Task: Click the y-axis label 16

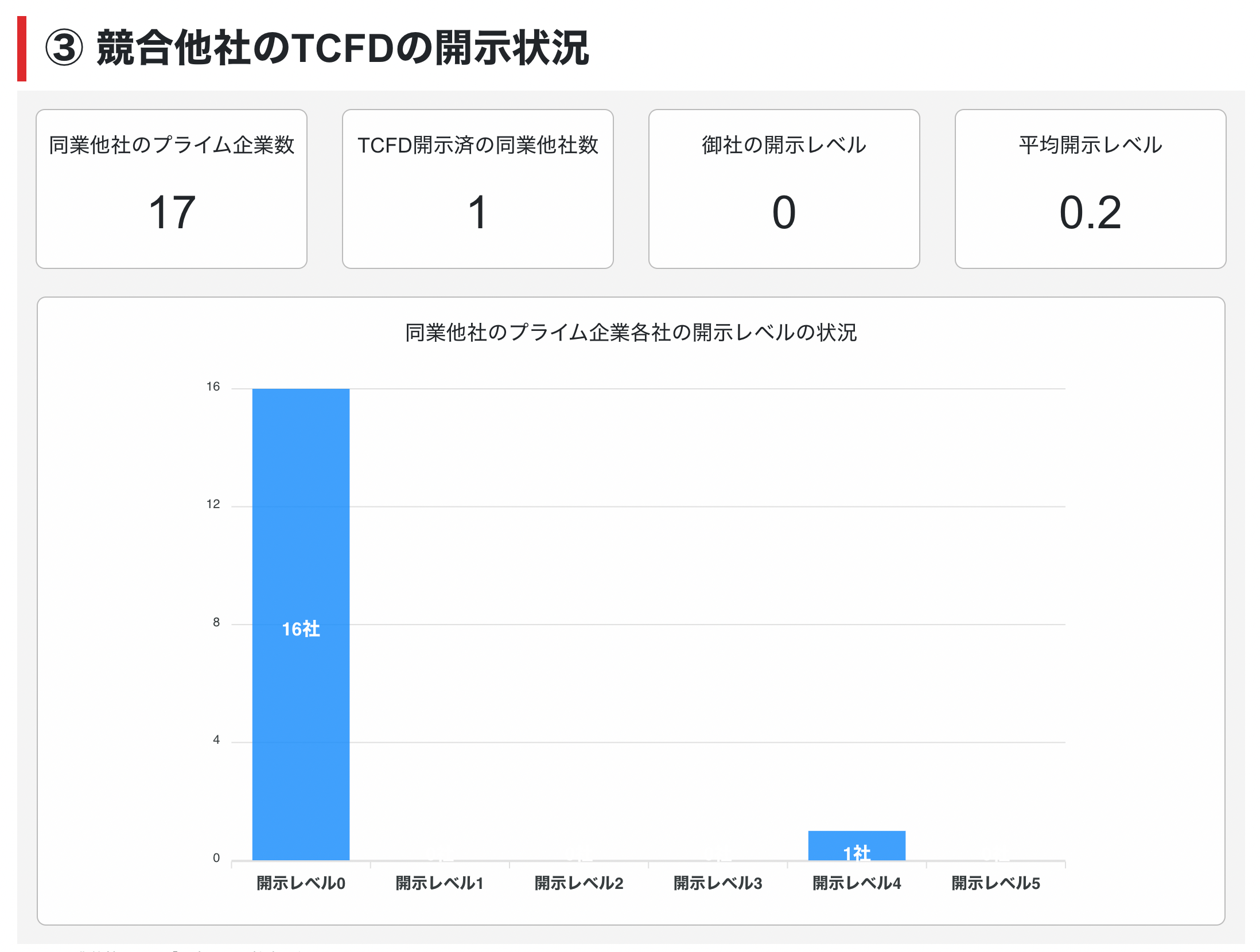Action: pos(213,387)
